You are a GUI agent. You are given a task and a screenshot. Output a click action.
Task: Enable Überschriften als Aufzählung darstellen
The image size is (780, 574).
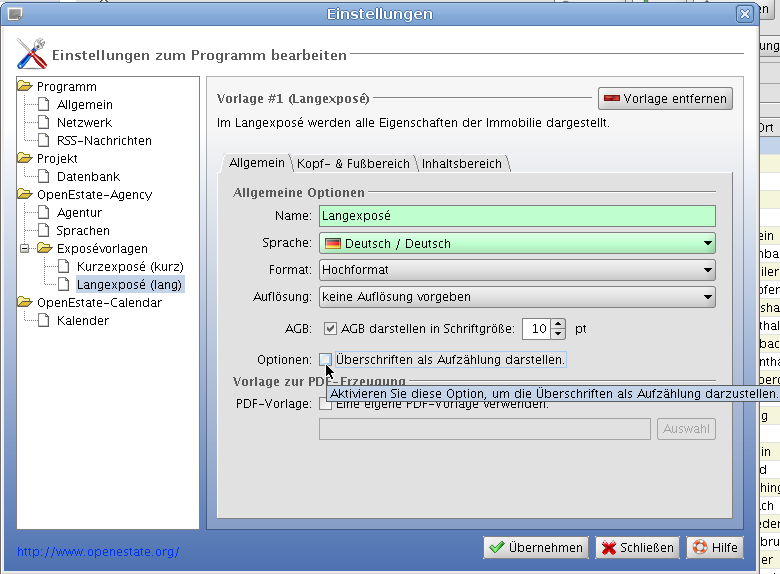[326, 359]
